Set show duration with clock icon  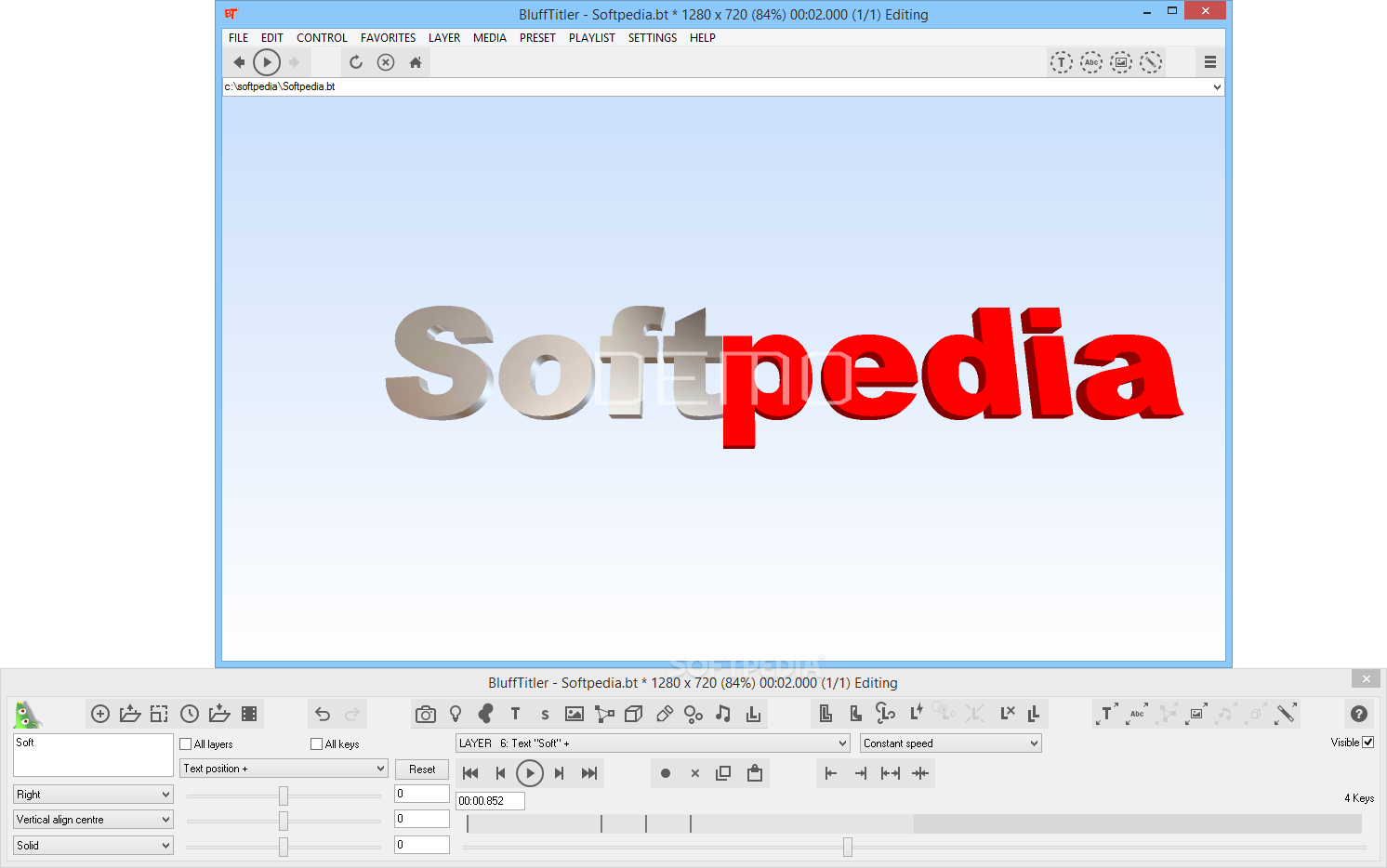coord(190,714)
